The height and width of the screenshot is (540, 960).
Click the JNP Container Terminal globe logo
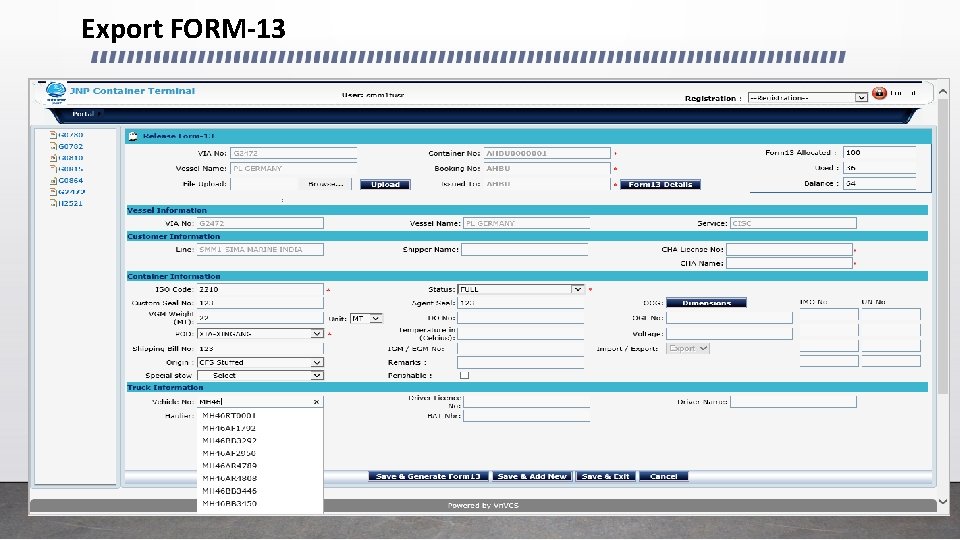56,92
